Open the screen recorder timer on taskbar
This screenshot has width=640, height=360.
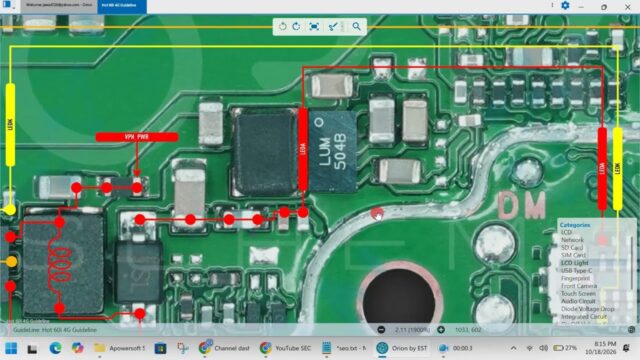point(456,348)
